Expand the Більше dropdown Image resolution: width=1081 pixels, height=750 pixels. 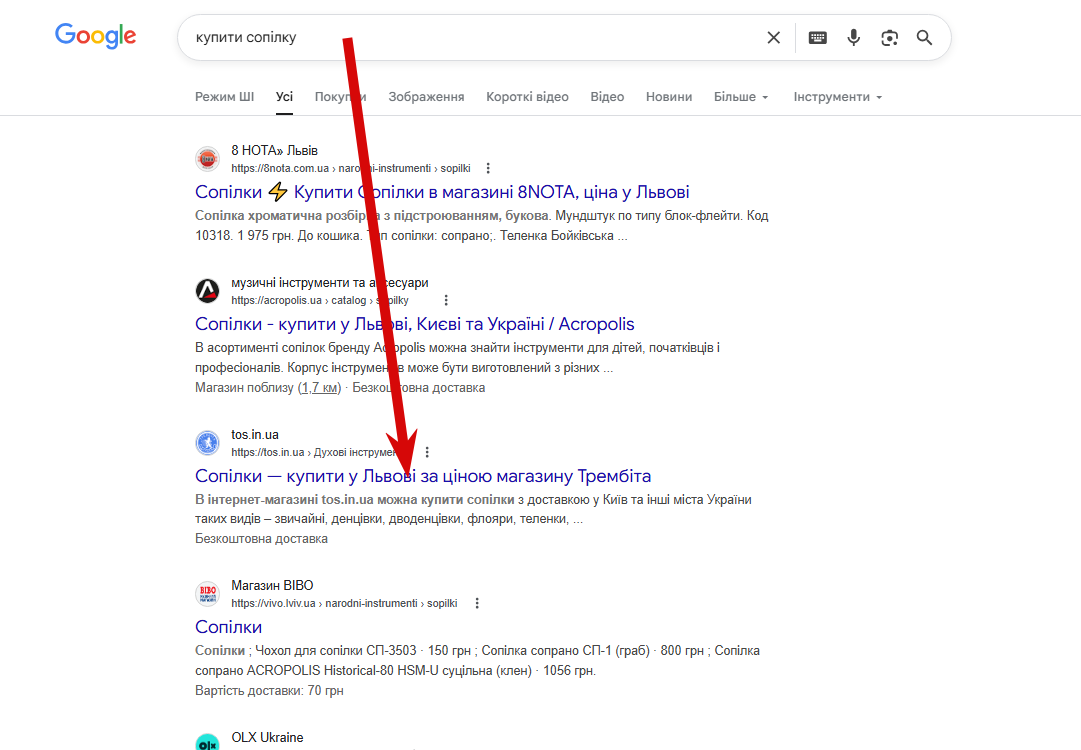[741, 97]
